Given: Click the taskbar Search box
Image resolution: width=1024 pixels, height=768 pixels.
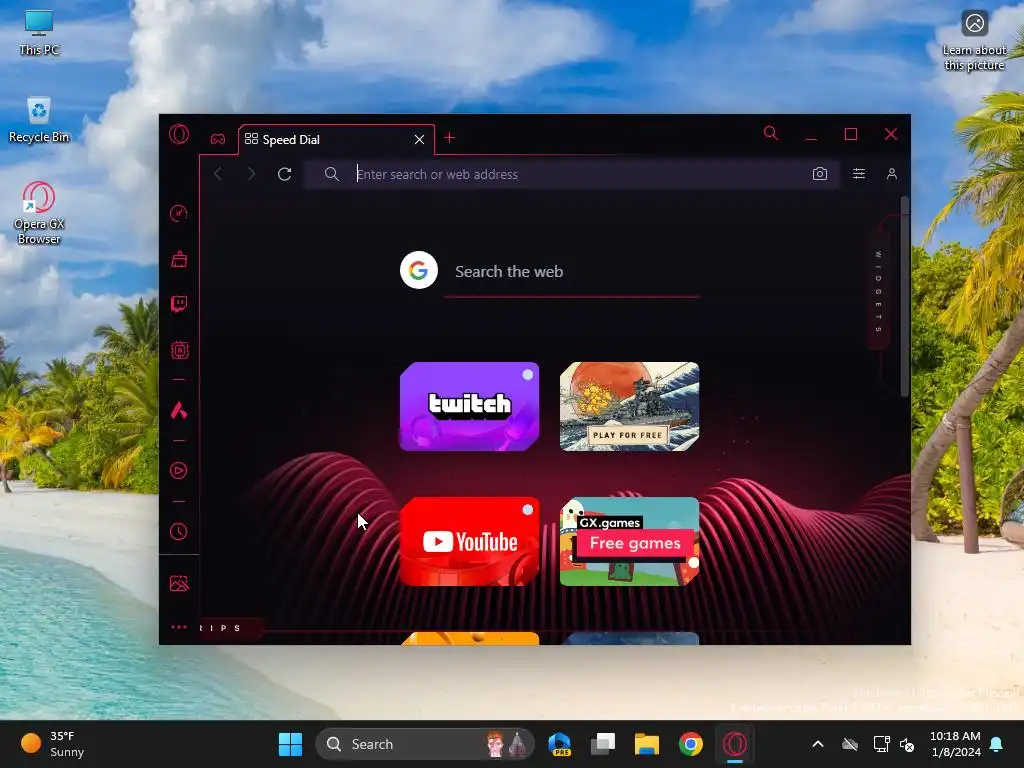Looking at the screenshot, I should 425,744.
